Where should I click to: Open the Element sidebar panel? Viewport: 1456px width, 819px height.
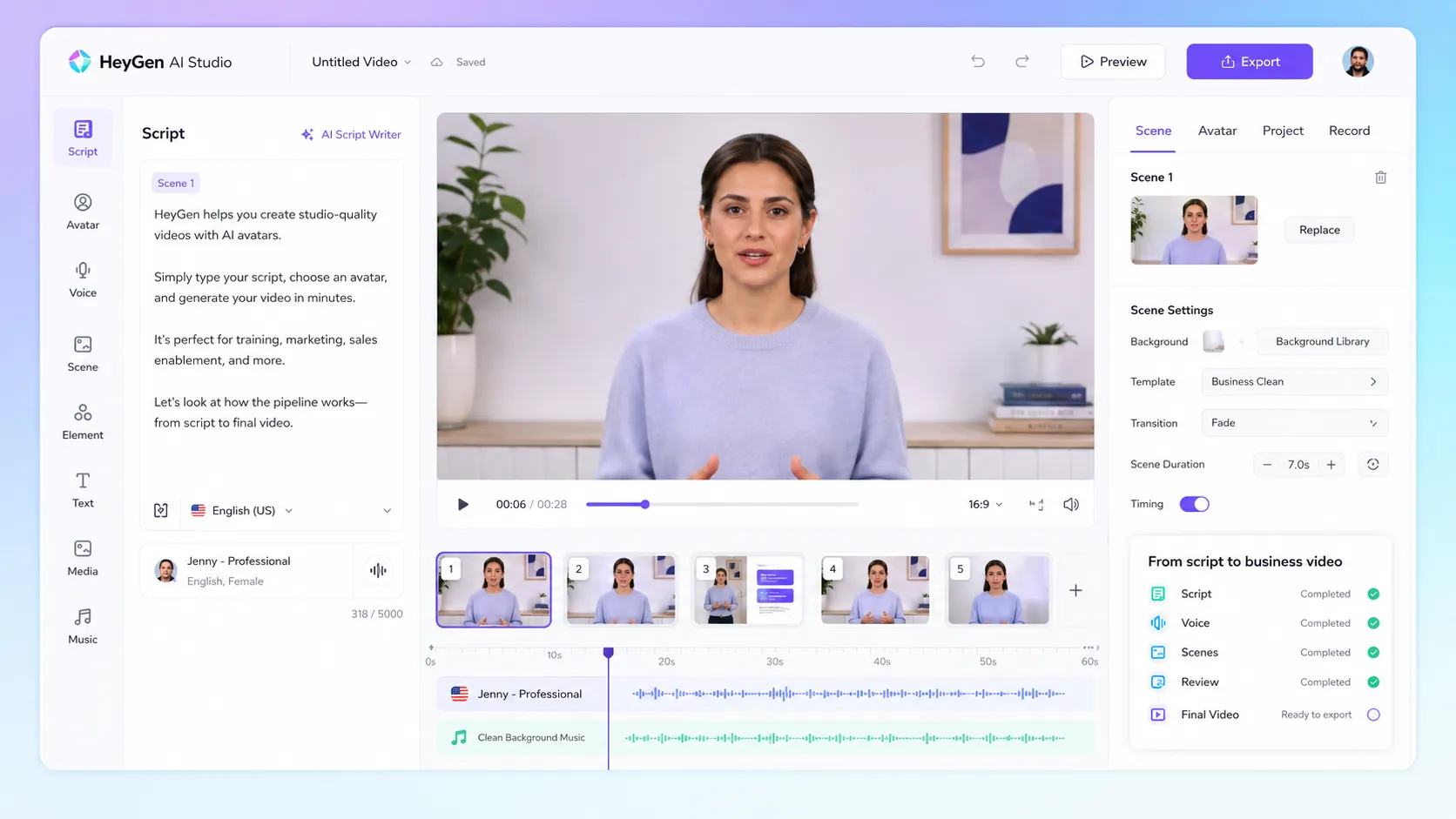tap(83, 421)
